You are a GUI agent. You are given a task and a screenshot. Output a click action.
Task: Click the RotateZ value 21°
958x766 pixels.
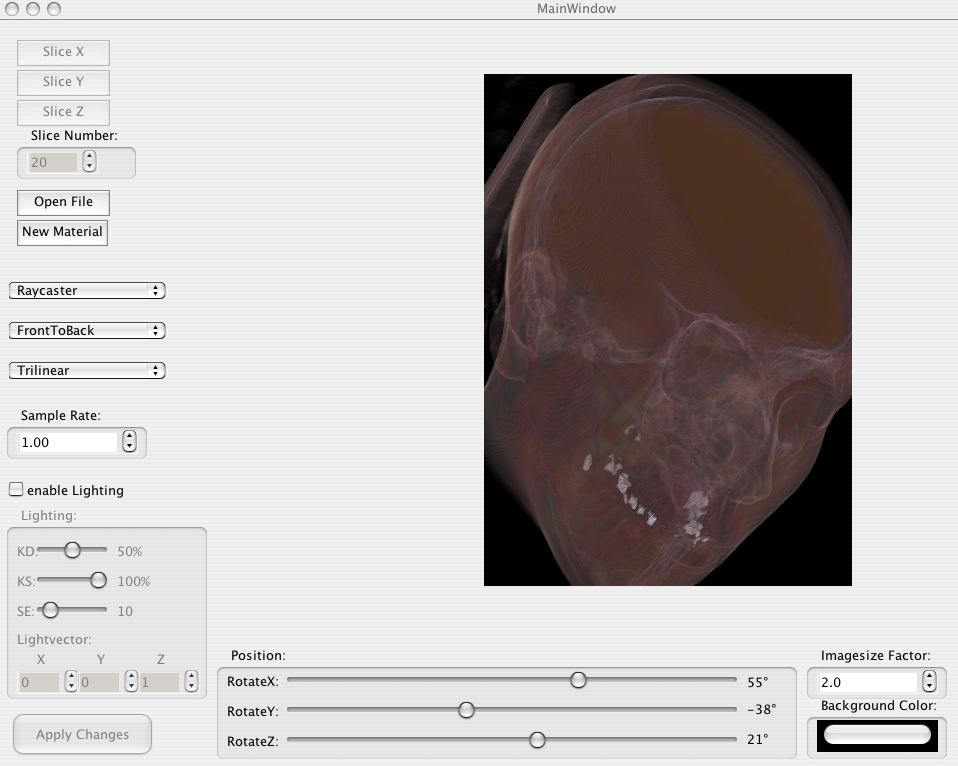pos(757,739)
